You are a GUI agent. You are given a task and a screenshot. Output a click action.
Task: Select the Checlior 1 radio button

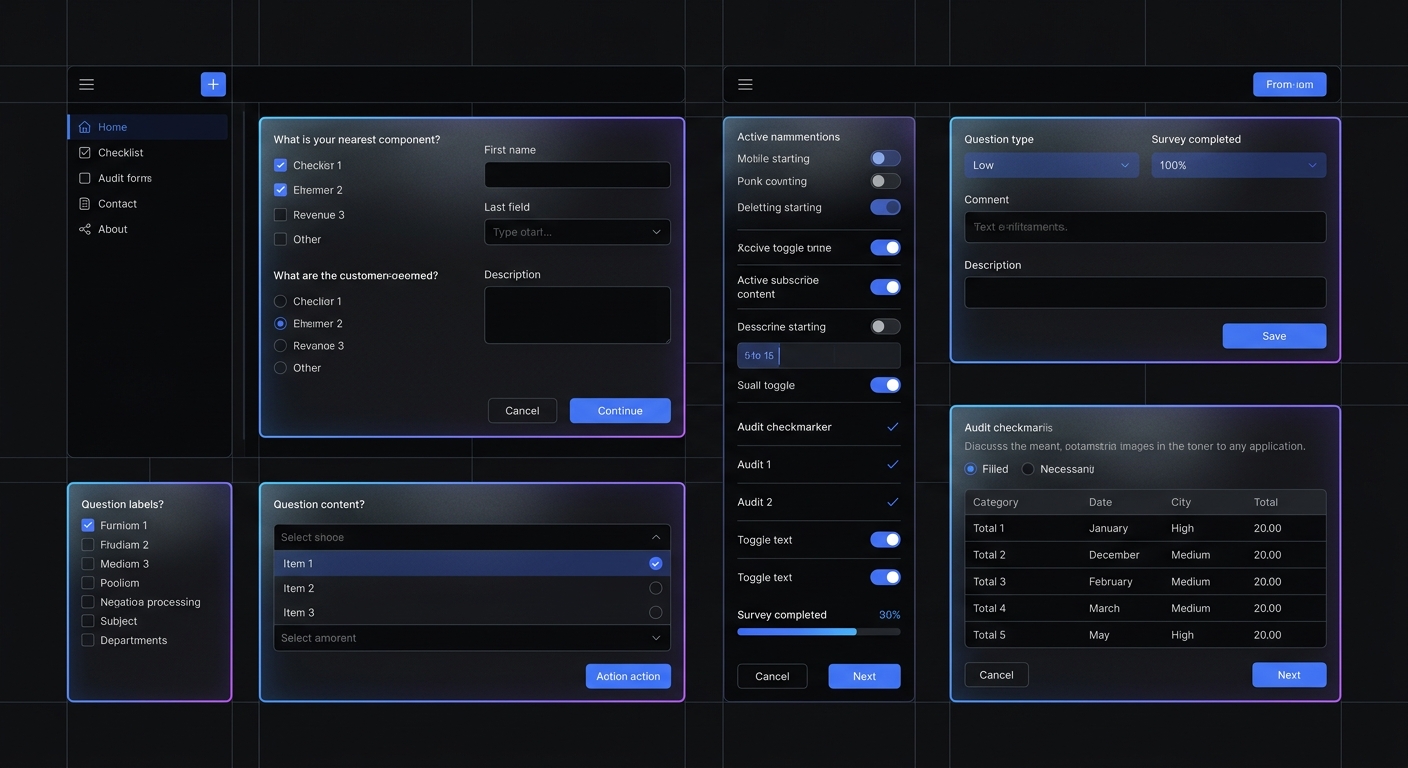click(280, 301)
